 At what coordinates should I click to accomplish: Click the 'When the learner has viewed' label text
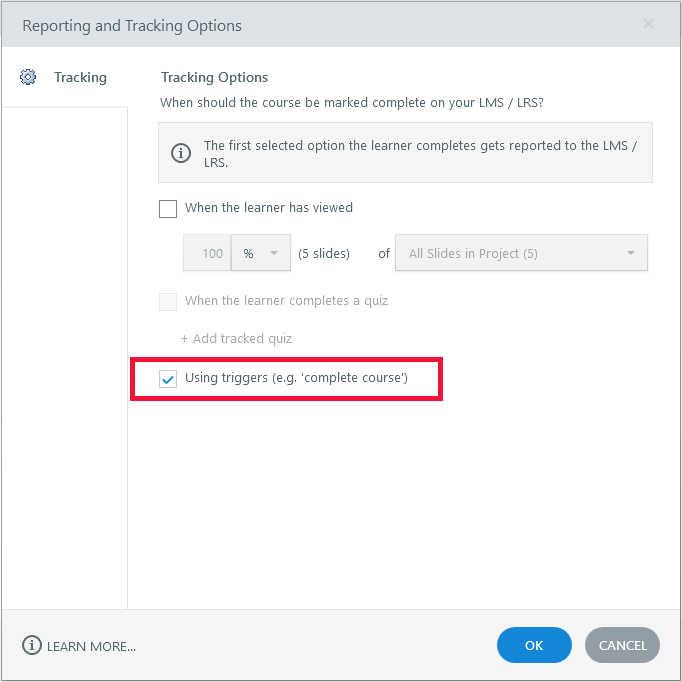[268, 208]
